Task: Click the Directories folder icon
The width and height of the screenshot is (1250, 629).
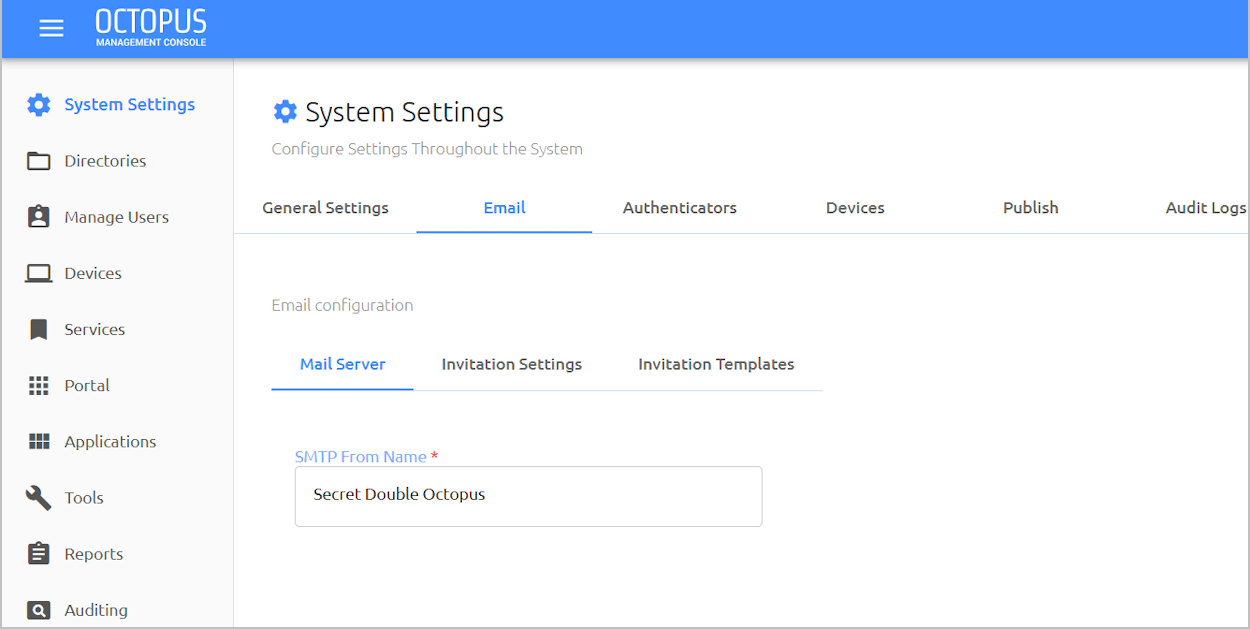Action: click(x=38, y=161)
